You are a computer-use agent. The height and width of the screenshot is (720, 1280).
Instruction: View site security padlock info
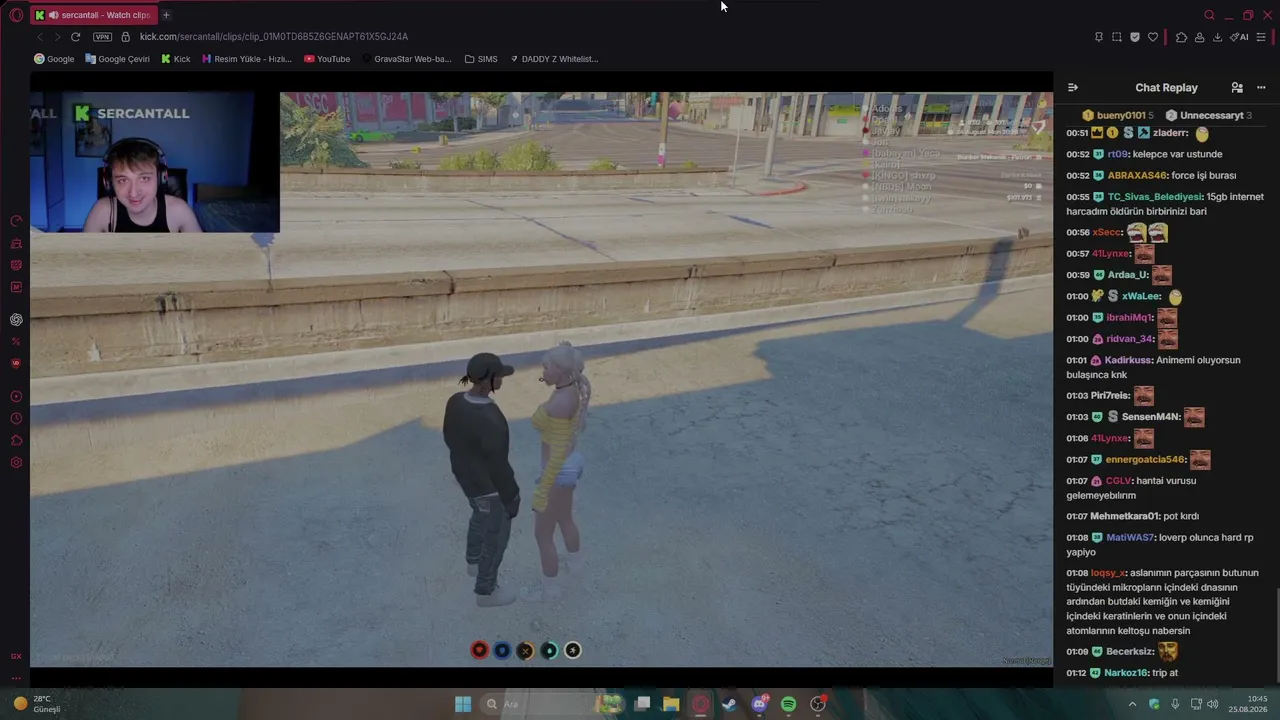click(125, 37)
